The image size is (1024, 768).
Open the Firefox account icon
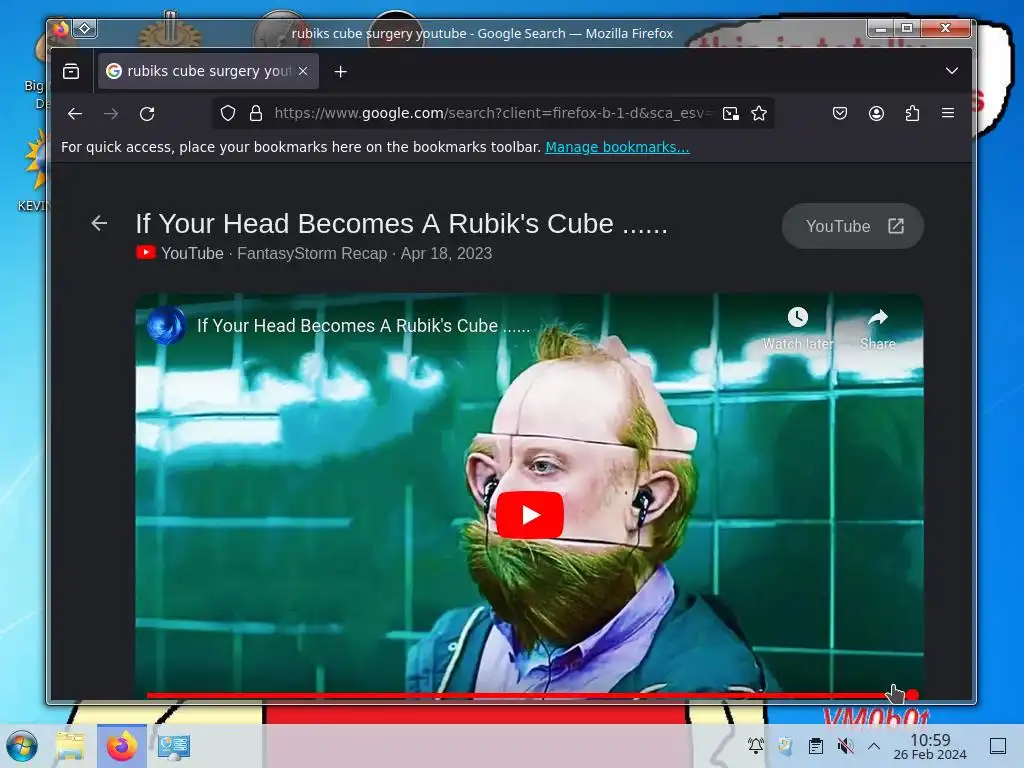876,114
